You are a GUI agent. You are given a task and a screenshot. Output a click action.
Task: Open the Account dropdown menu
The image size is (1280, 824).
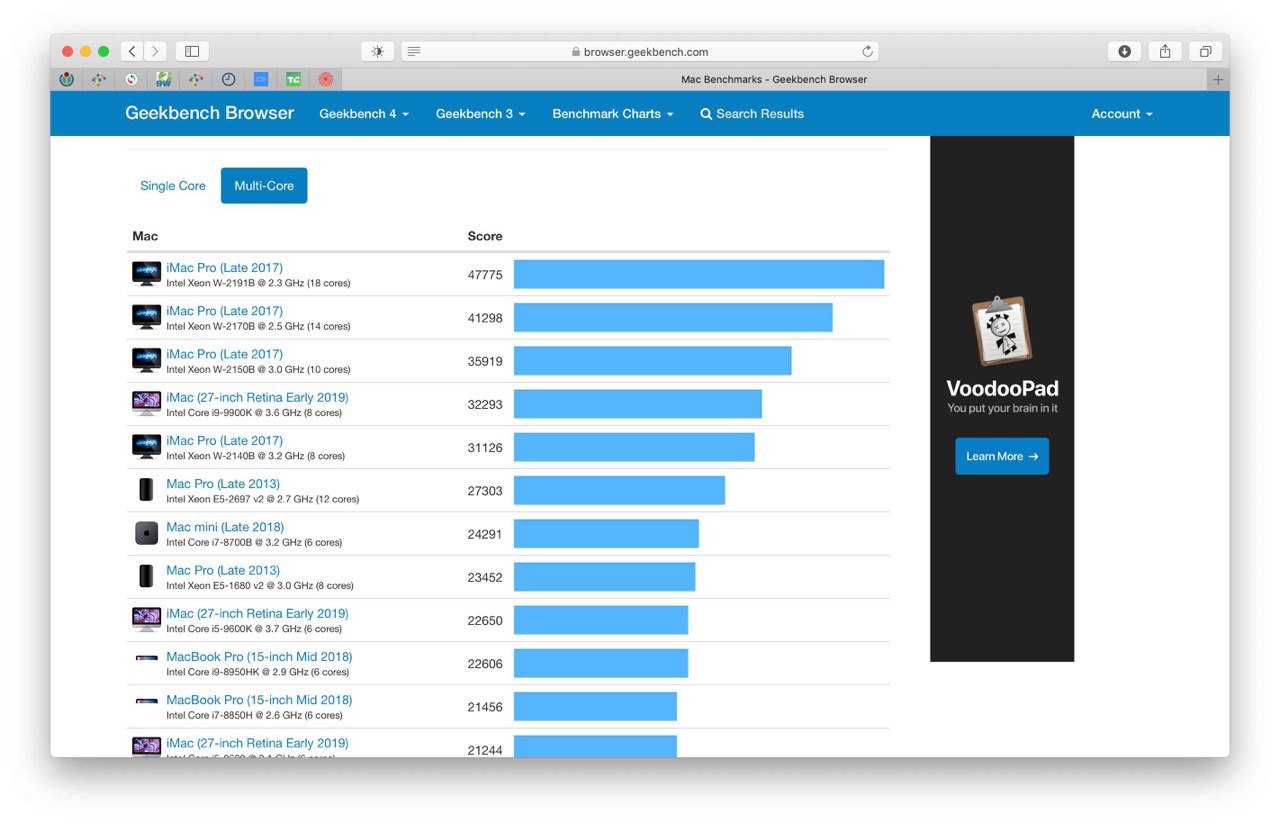coord(1120,113)
